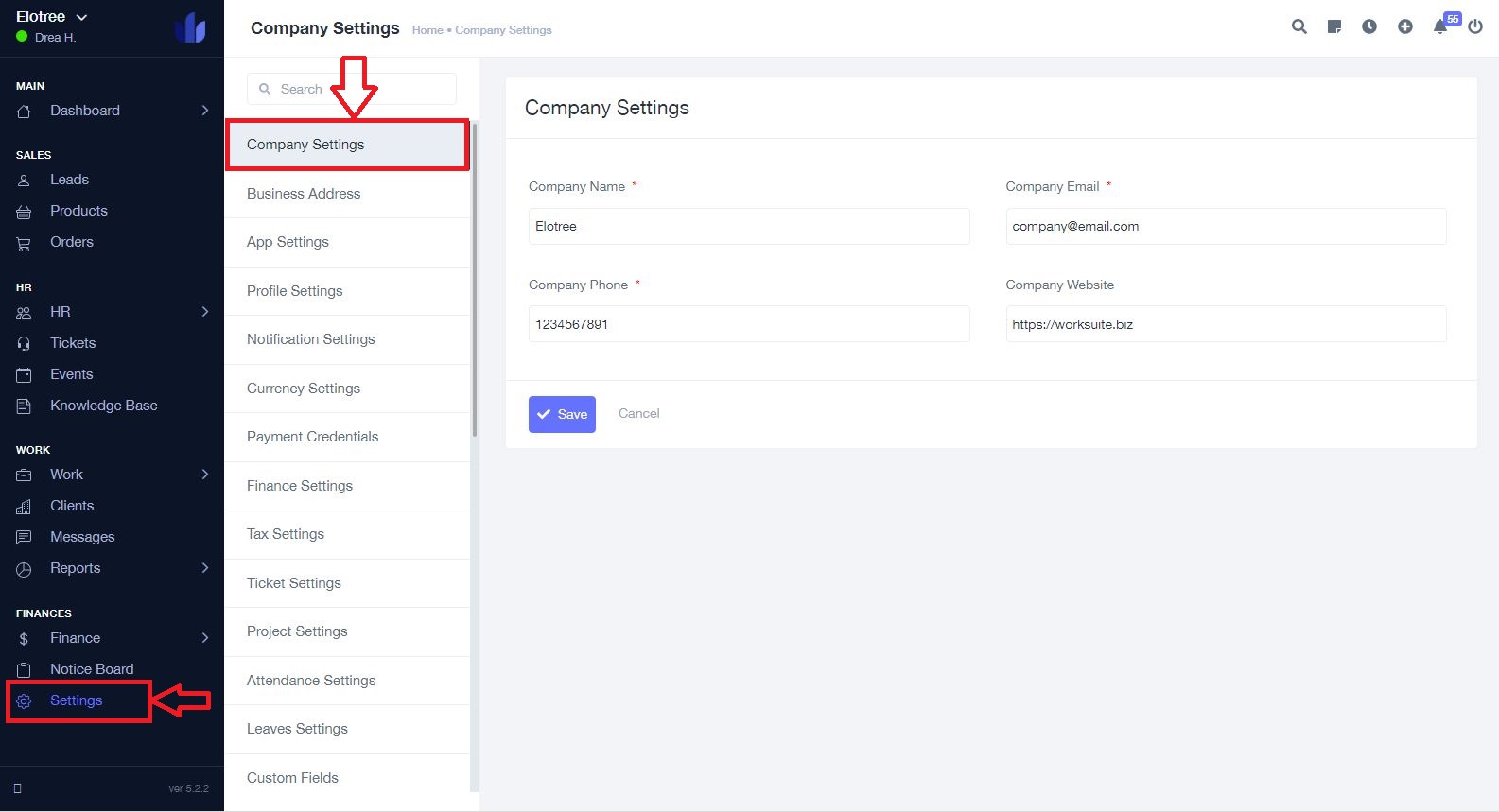Click Home in the breadcrumb
This screenshot has height=812, width=1499.
tap(427, 30)
